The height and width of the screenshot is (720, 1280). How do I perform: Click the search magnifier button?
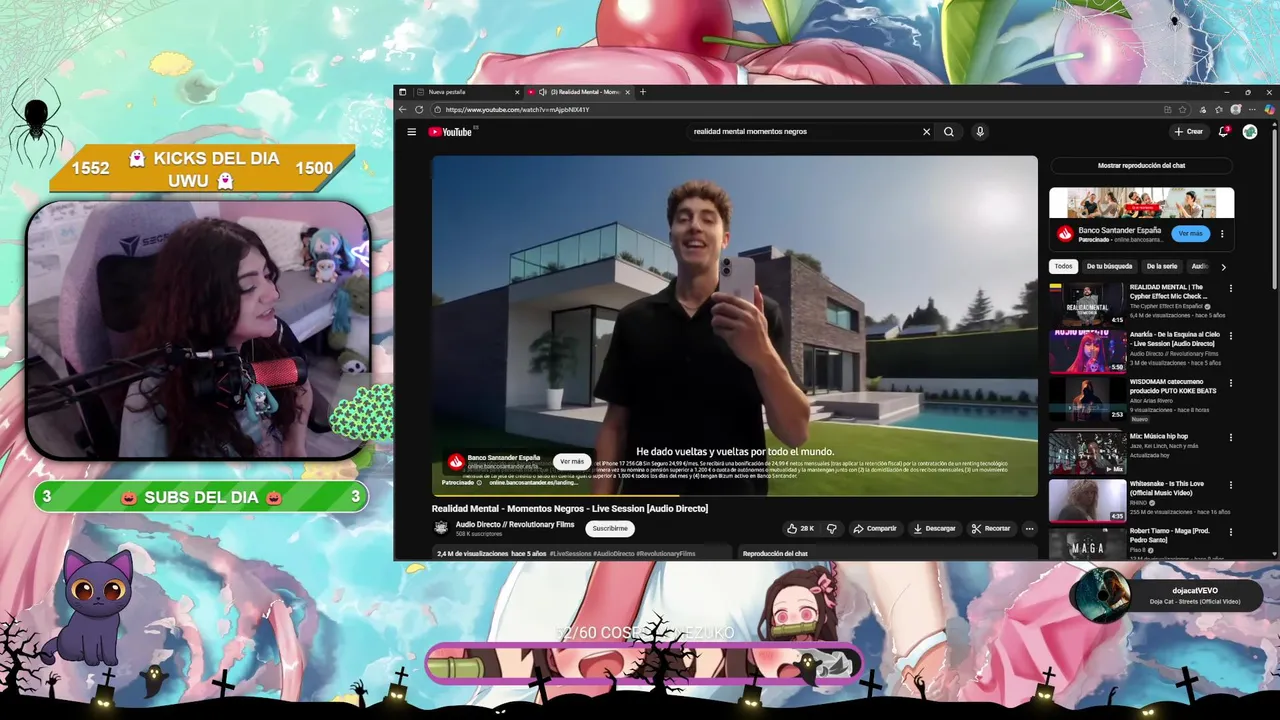coord(949,132)
